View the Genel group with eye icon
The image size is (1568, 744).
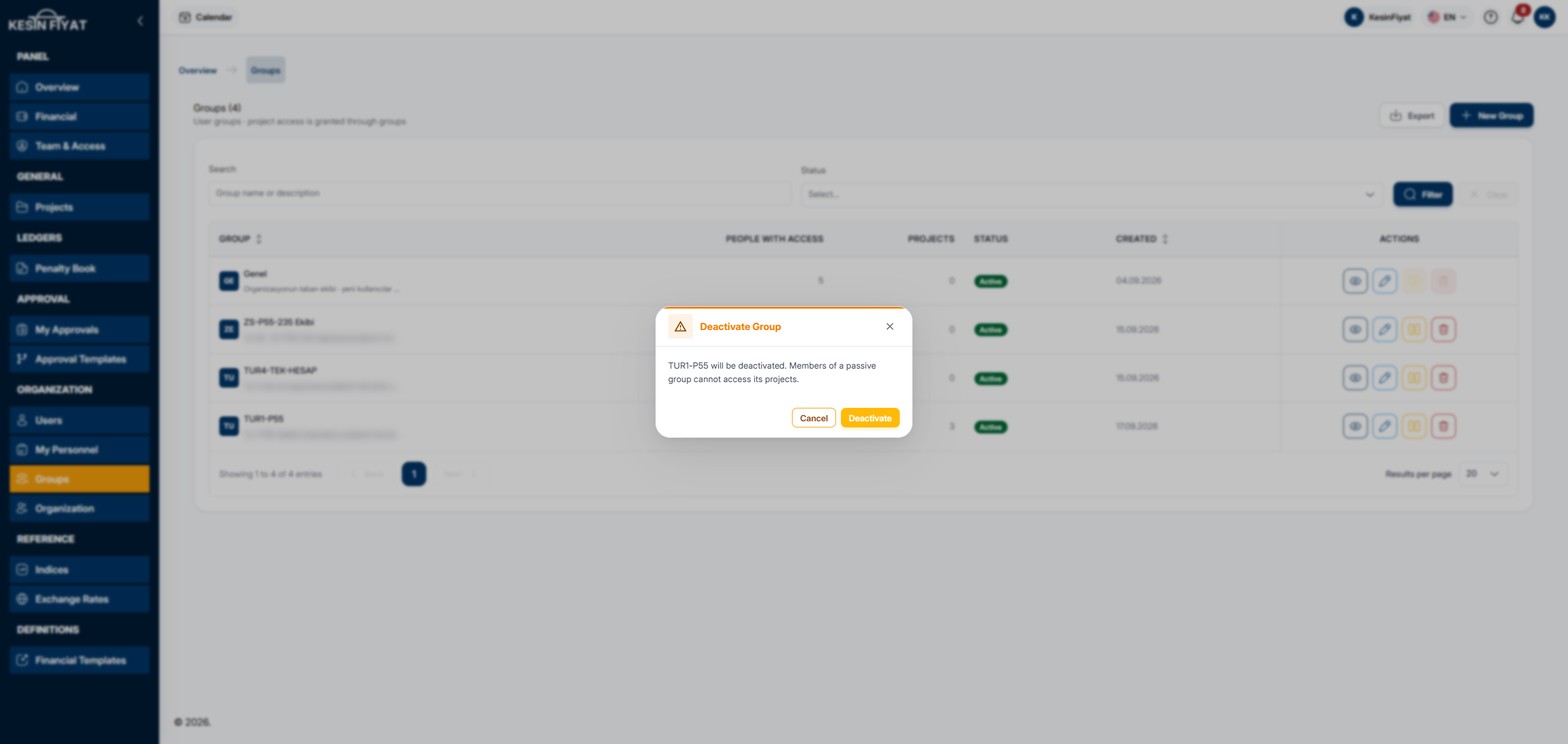[x=1355, y=281]
